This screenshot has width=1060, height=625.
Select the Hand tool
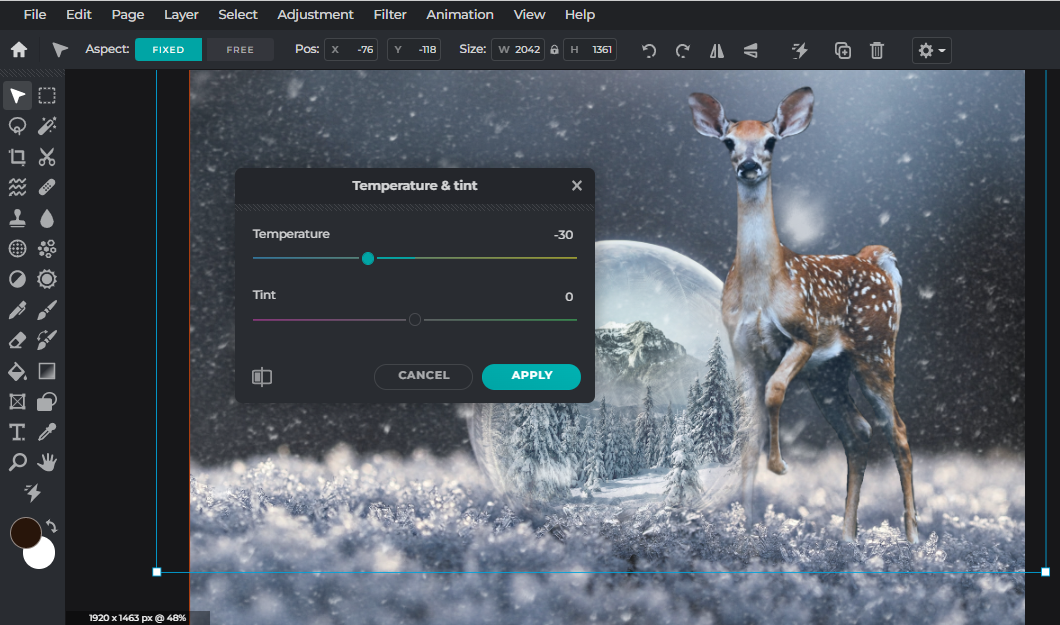(46, 462)
